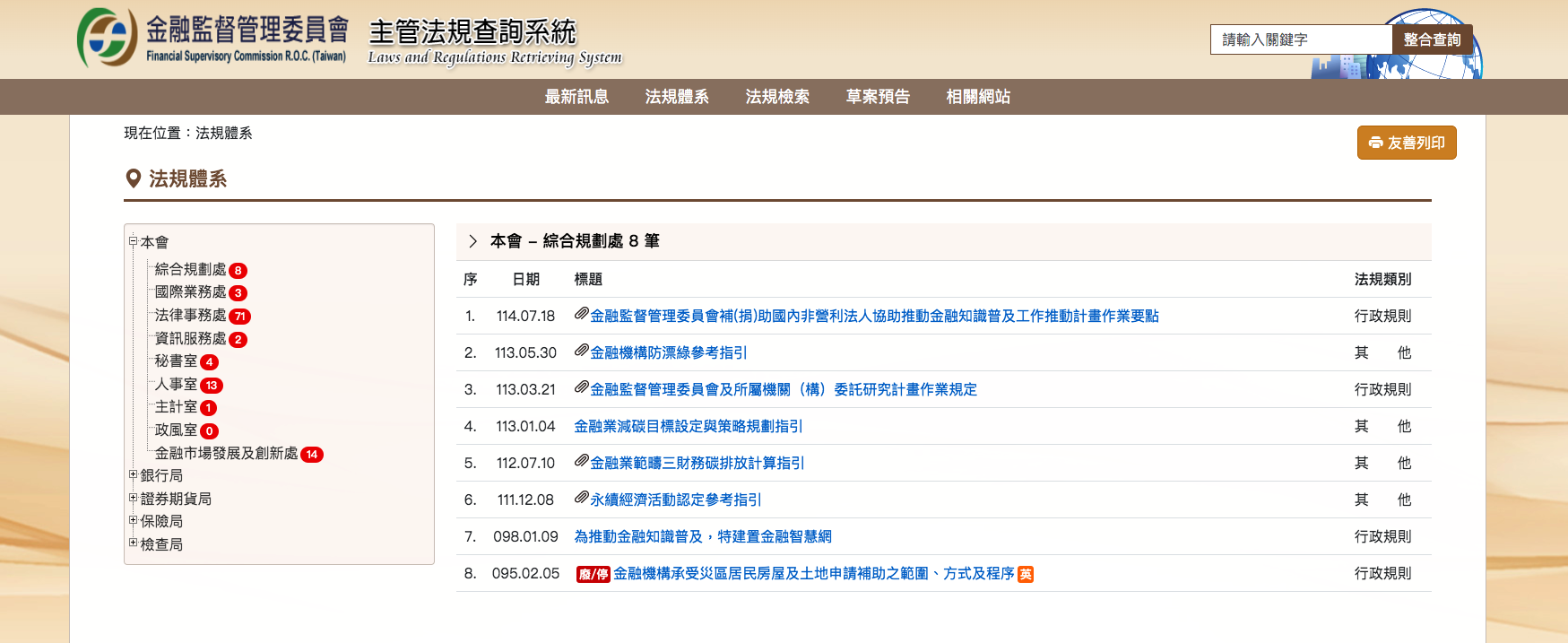Click the 整合查詢 search button

[1432, 39]
